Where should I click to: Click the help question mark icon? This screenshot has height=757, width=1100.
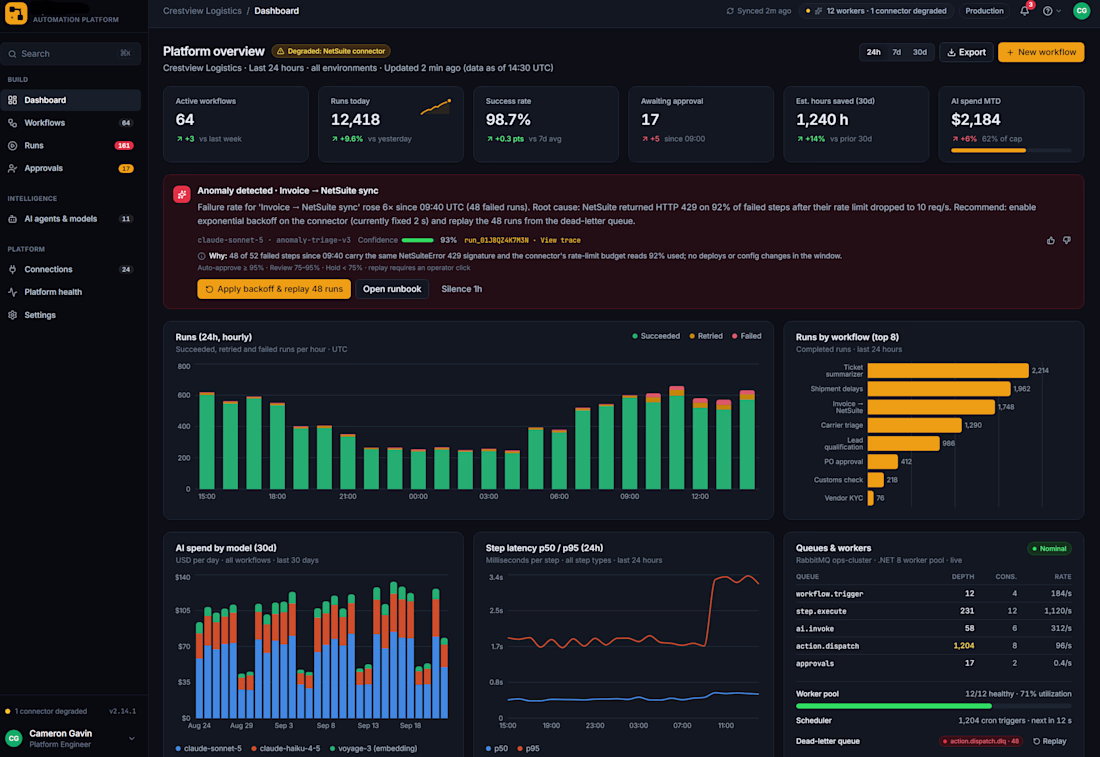[1047, 11]
